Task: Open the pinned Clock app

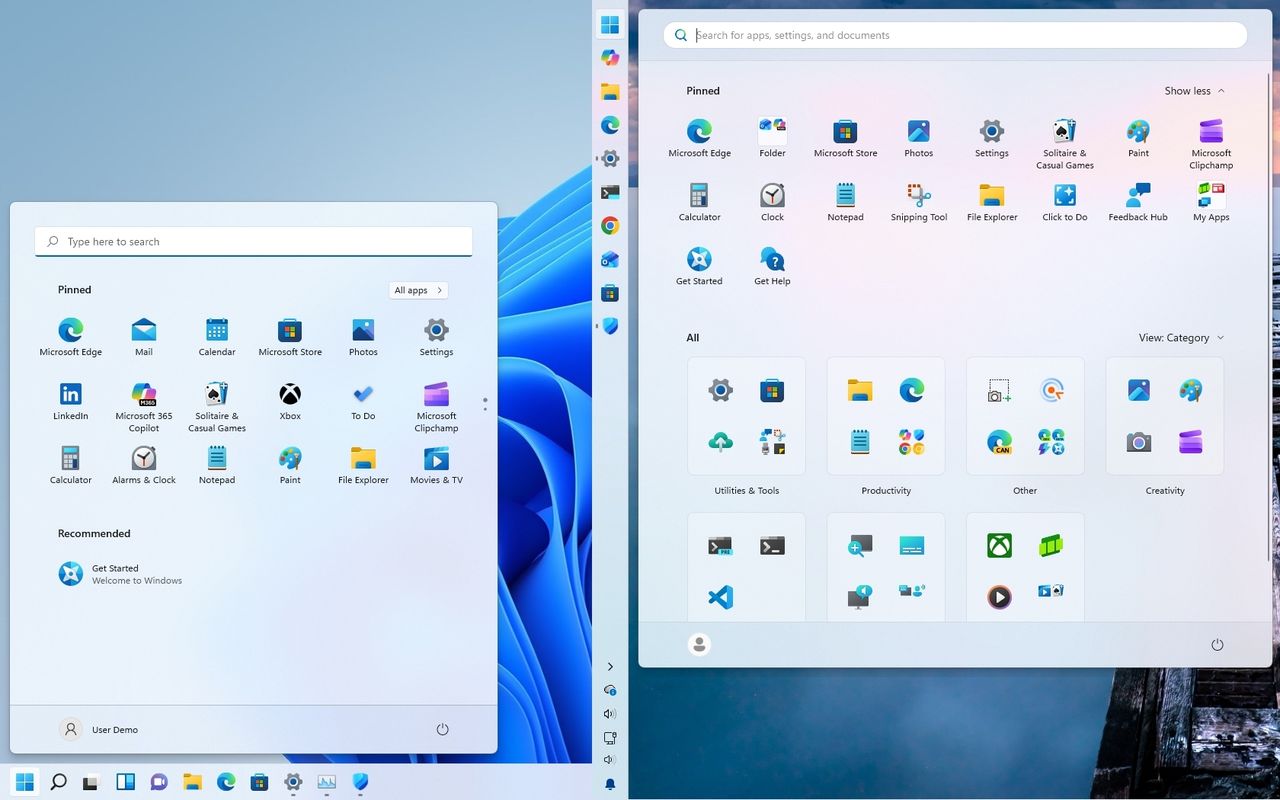Action: (772, 202)
